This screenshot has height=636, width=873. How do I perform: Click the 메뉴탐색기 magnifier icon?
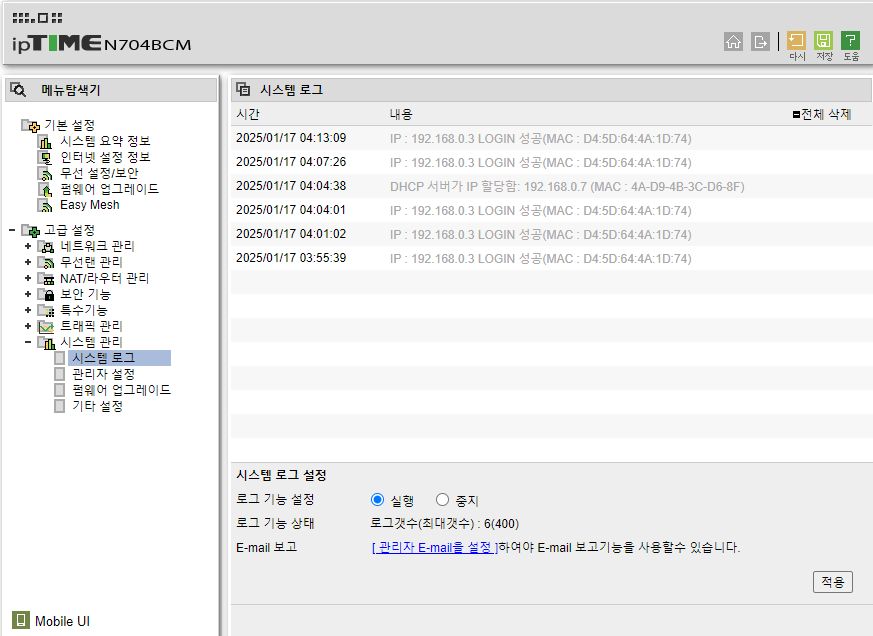point(18,89)
